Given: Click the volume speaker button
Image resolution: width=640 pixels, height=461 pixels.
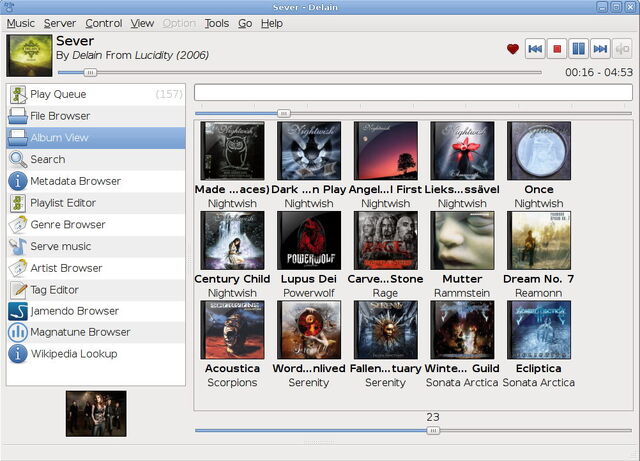Looking at the screenshot, I should click(x=622, y=49).
